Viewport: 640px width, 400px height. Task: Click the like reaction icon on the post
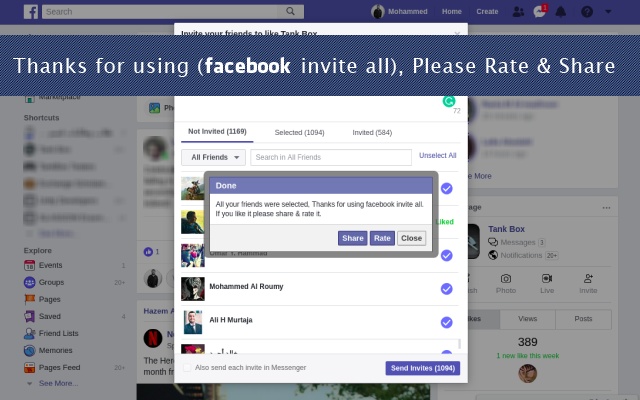click(148, 252)
